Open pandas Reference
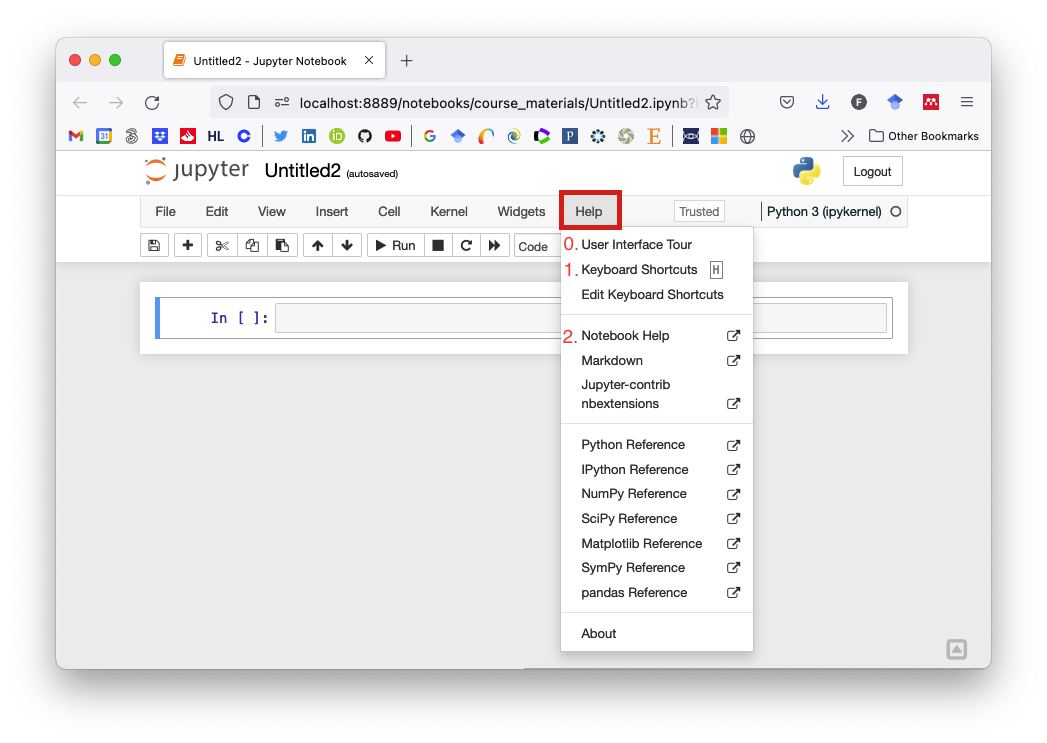This screenshot has height=743, width=1047. click(657, 593)
